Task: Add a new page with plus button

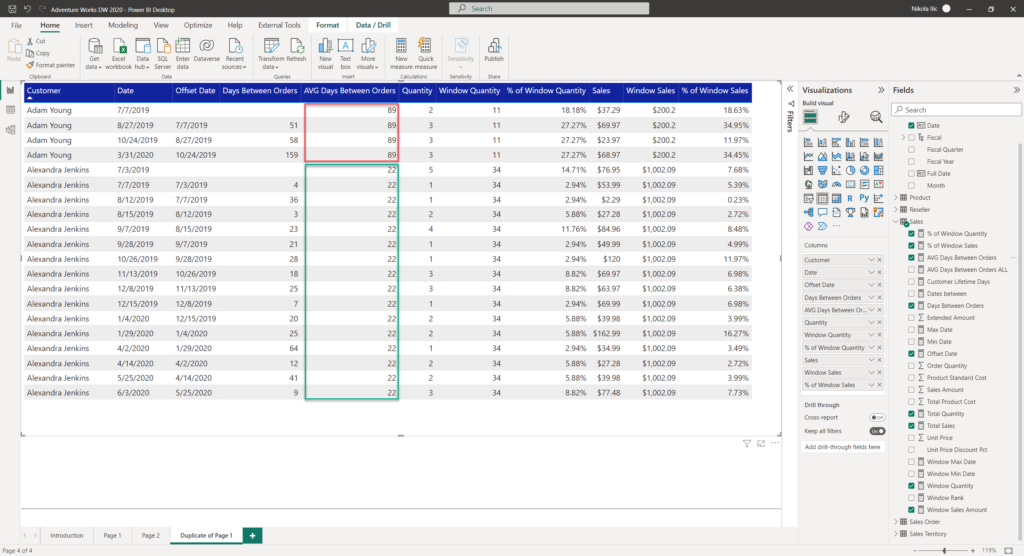Action: [x=252, y=535]
